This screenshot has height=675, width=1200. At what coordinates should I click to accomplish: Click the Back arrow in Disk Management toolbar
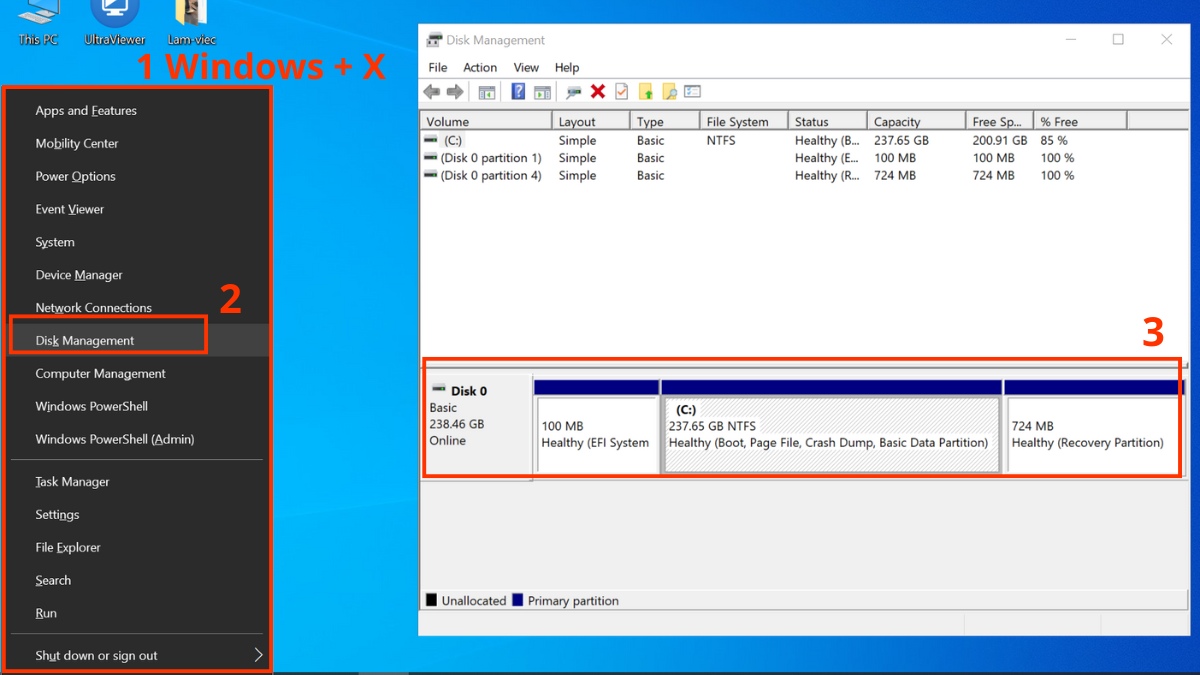(432, 92)
